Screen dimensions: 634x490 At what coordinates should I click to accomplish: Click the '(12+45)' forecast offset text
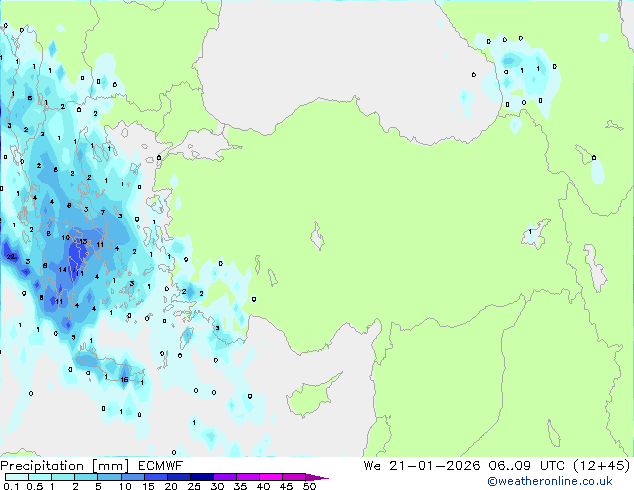[x=602, y=466]
